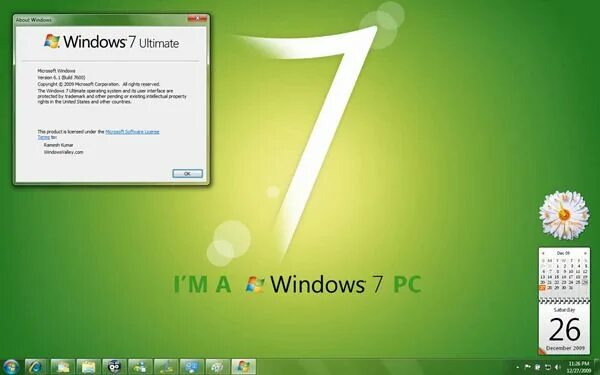Open the Windows Start orb
Screen dimensions: 600x375
11,367
